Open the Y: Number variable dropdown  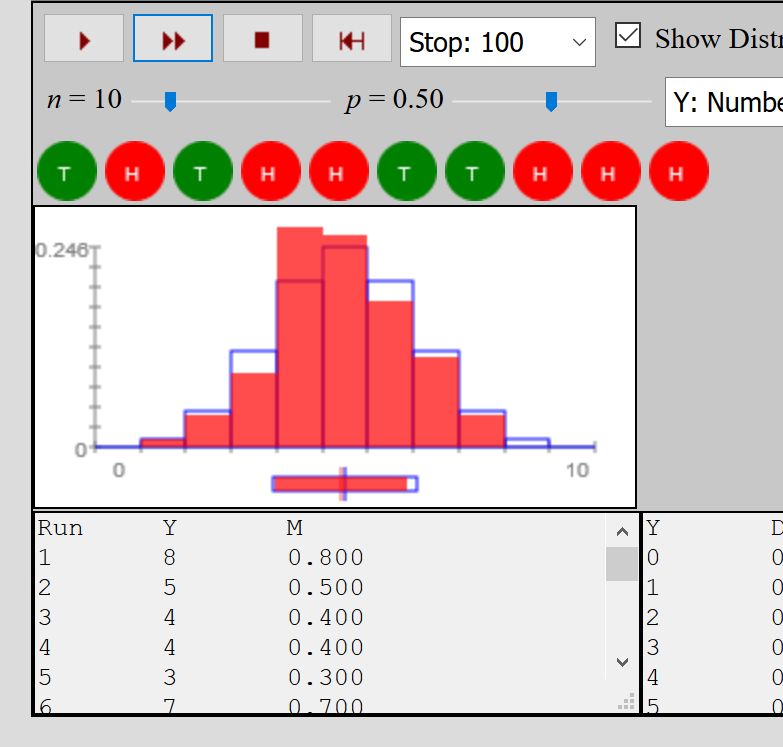724,102
